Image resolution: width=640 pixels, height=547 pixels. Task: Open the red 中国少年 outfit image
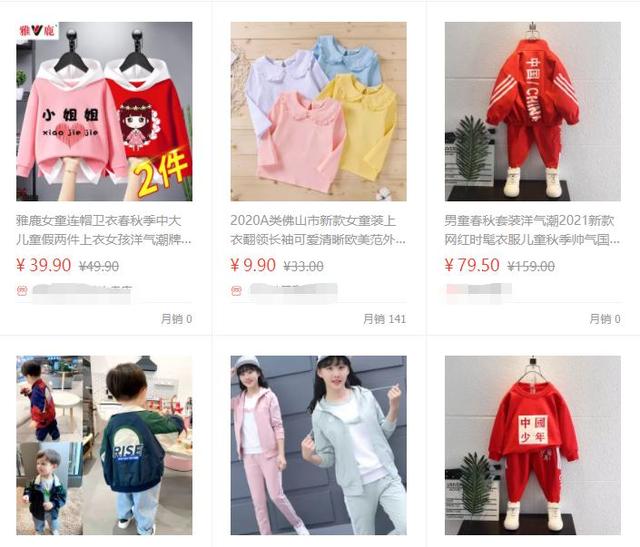coord(533,445)
